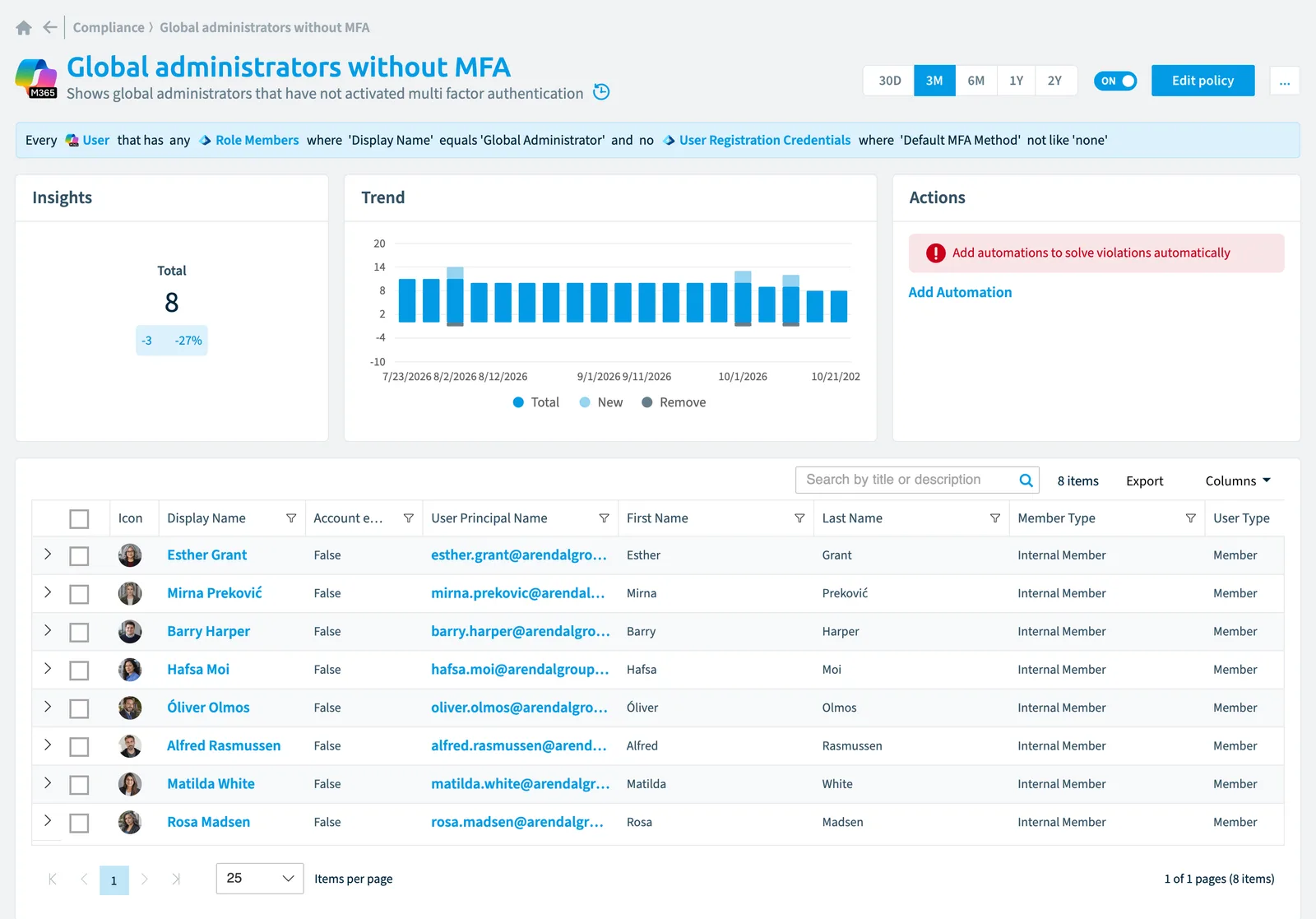1316x919 pixels.
Task: Click Barry Harper's avatar icon
Action: (130, 632)
